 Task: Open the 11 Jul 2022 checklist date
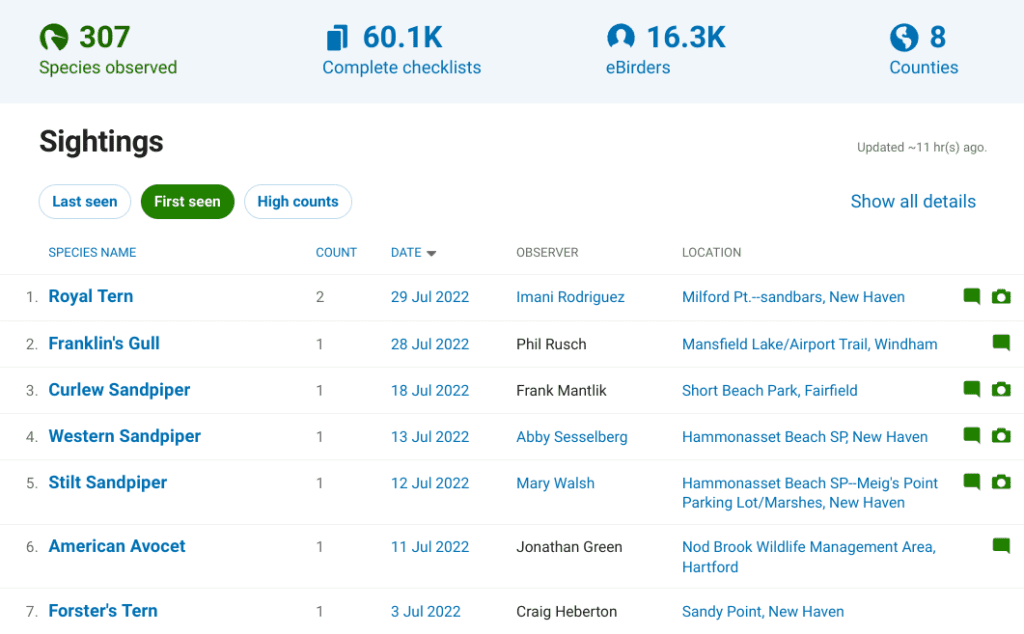[430, 547]
